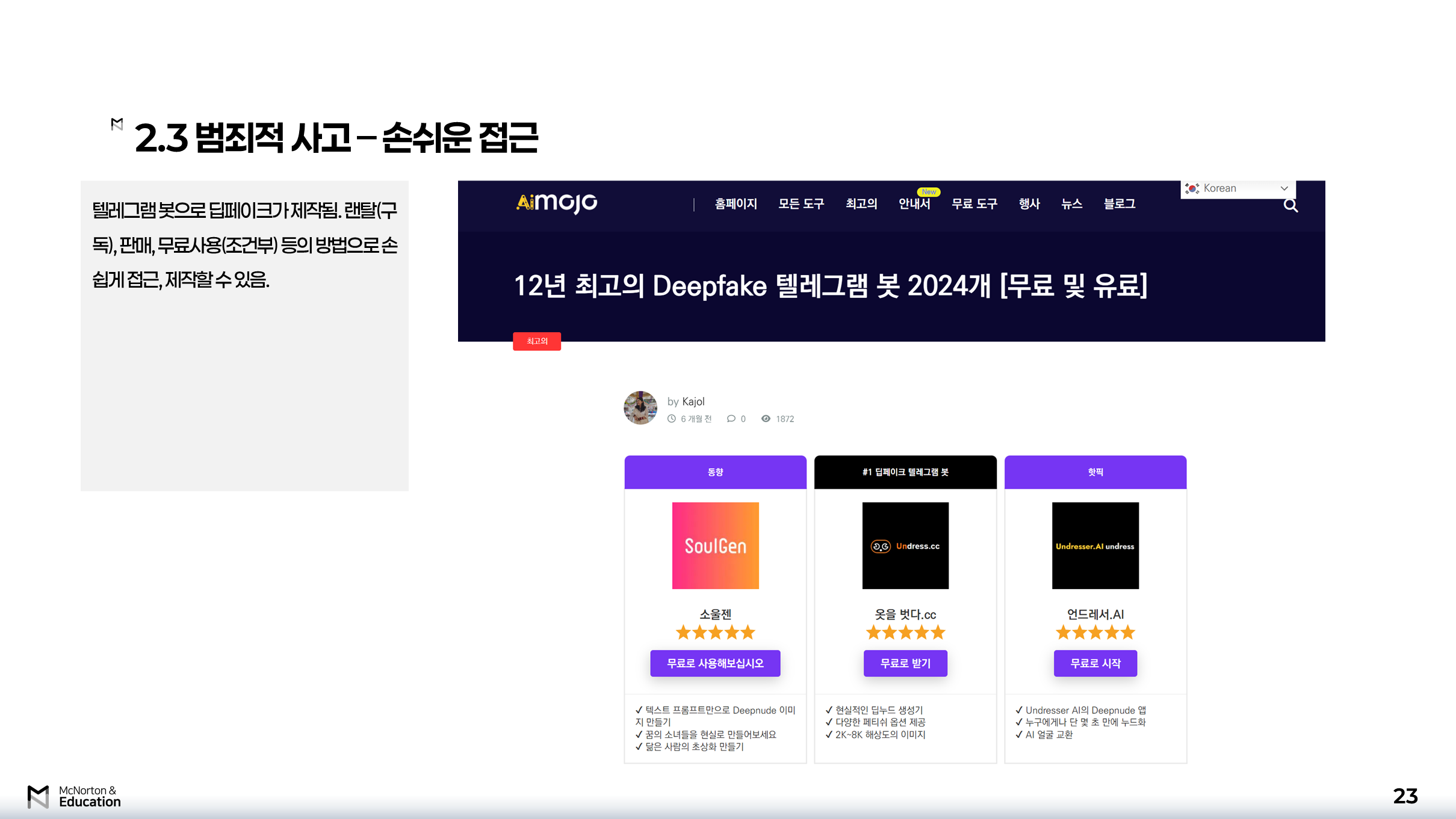
Task: Open the 행사 menu item
Action: [1029, 204]
